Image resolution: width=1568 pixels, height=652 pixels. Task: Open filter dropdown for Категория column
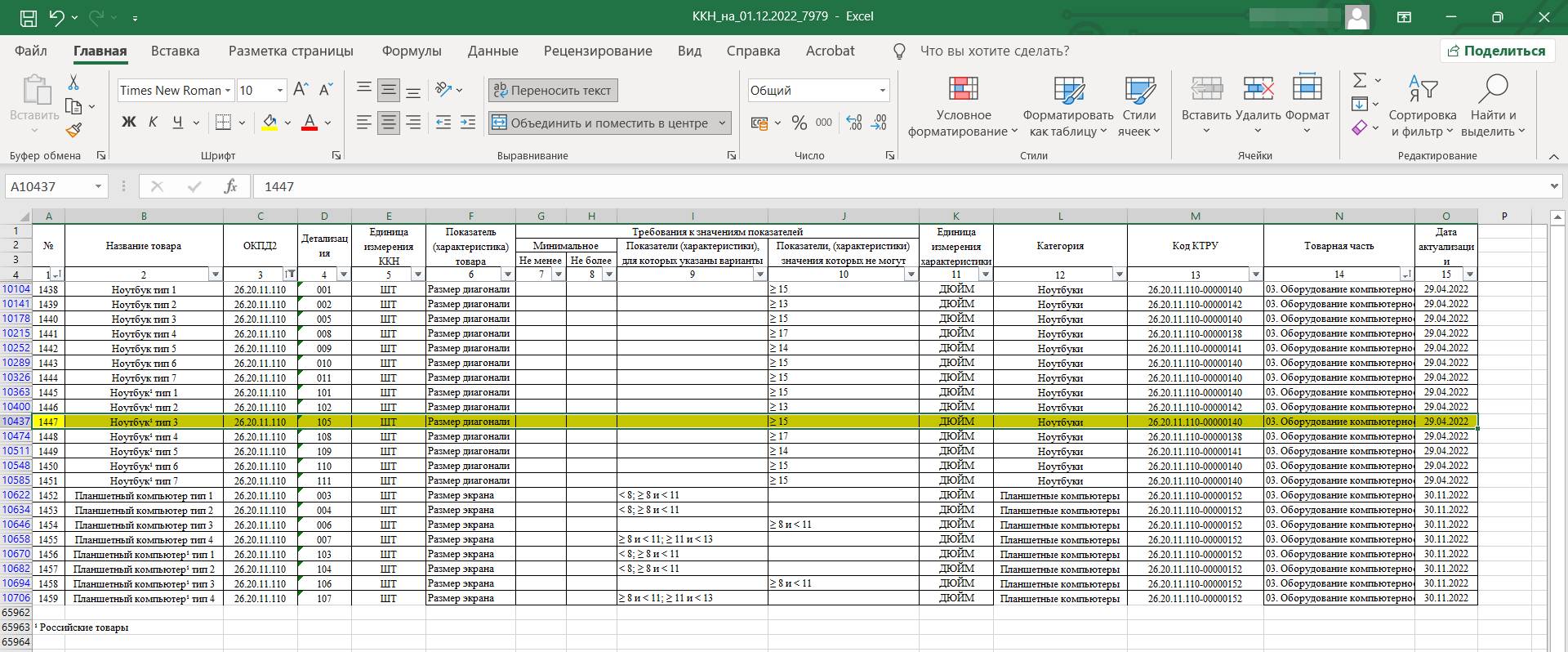[1119, 275]
